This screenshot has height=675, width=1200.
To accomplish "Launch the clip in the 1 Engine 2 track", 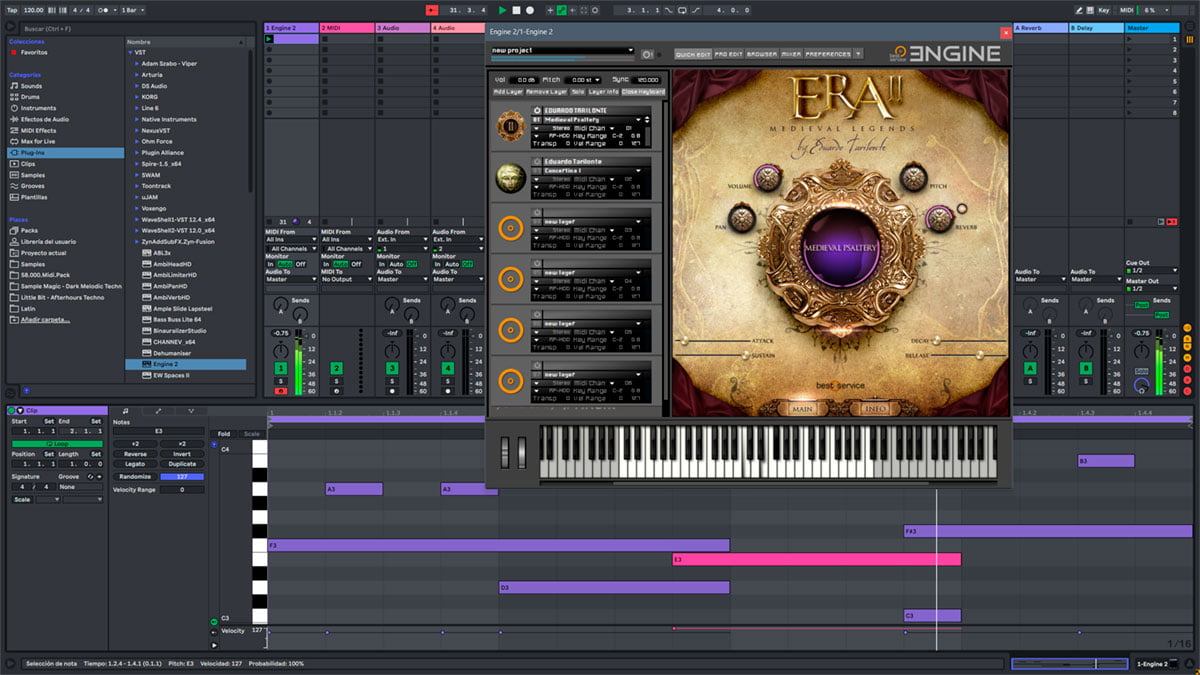I will point(269,39).
